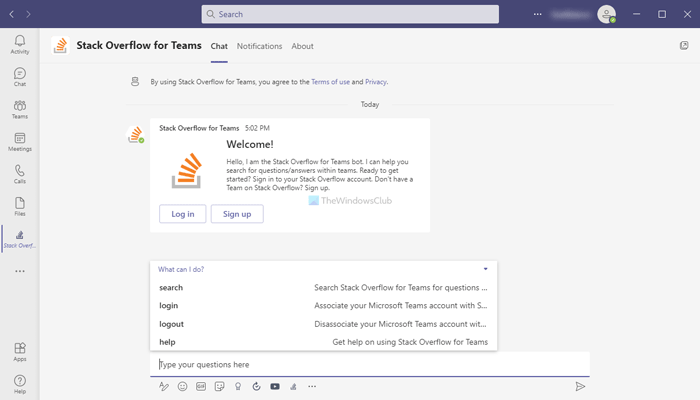Open Teams in the sidebar
Image resolution: width=700 pixels, height=400 pixels.
(20, 109)
